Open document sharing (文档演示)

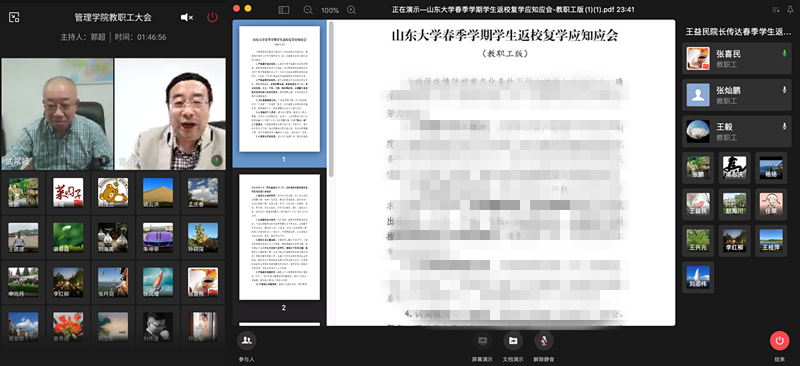click(x=513, y=340)
